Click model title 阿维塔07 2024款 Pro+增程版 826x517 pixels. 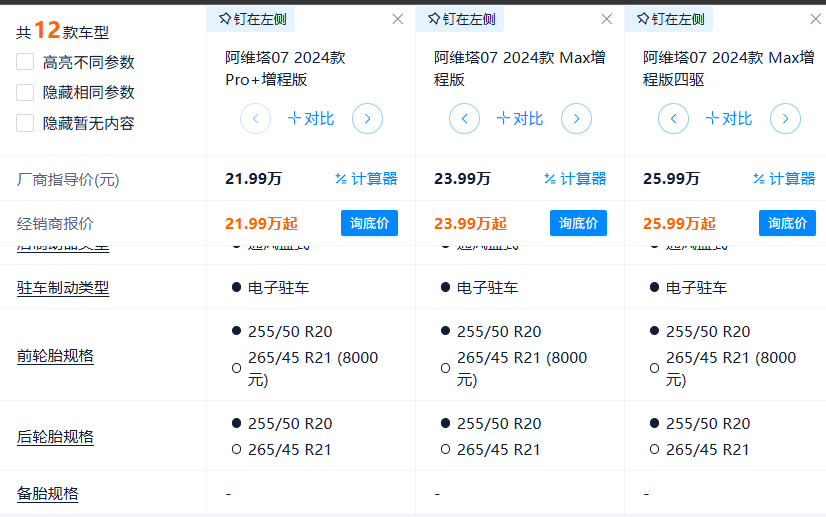286,69
